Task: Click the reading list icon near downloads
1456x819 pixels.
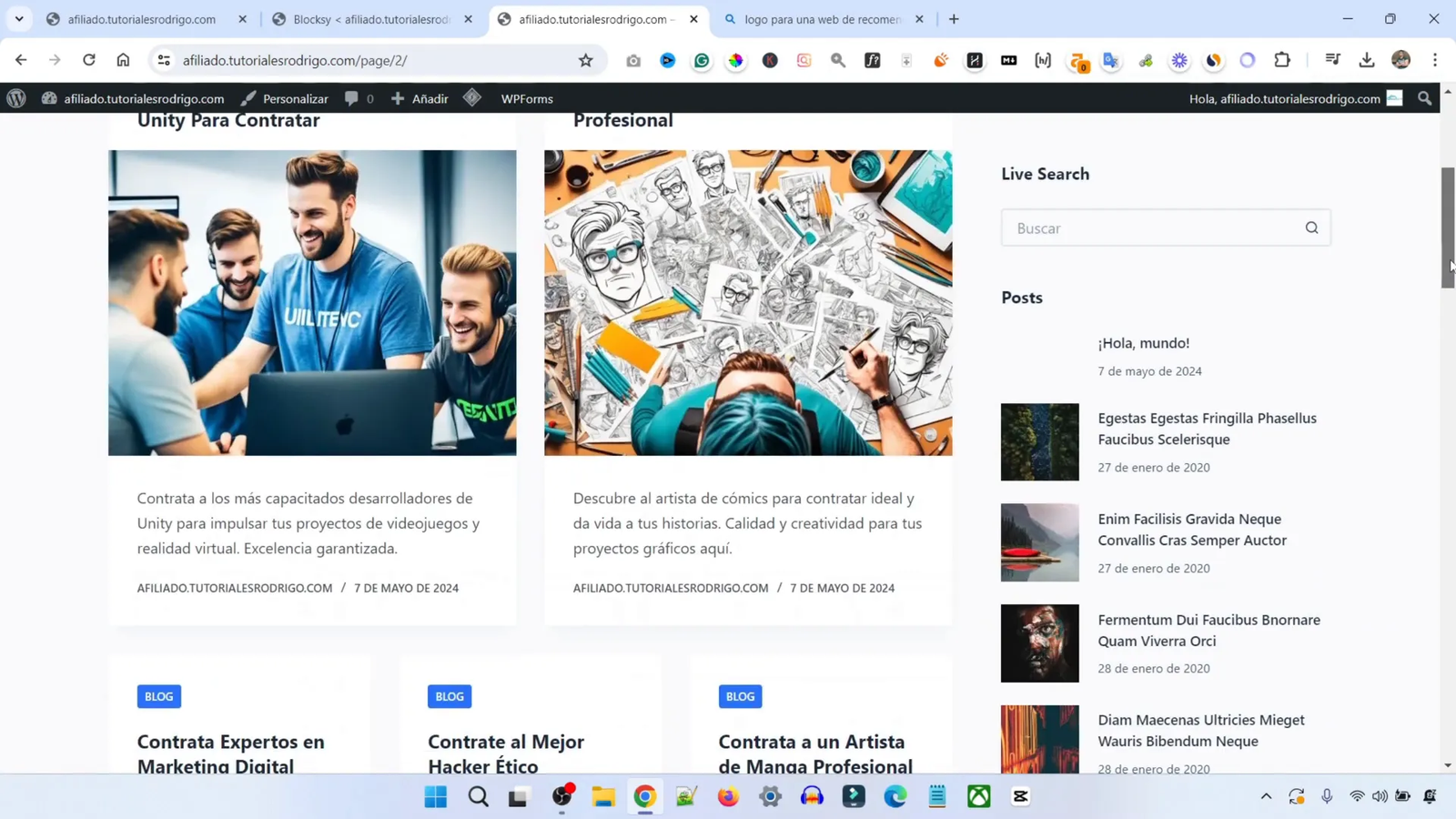Action: (1331, 60)
